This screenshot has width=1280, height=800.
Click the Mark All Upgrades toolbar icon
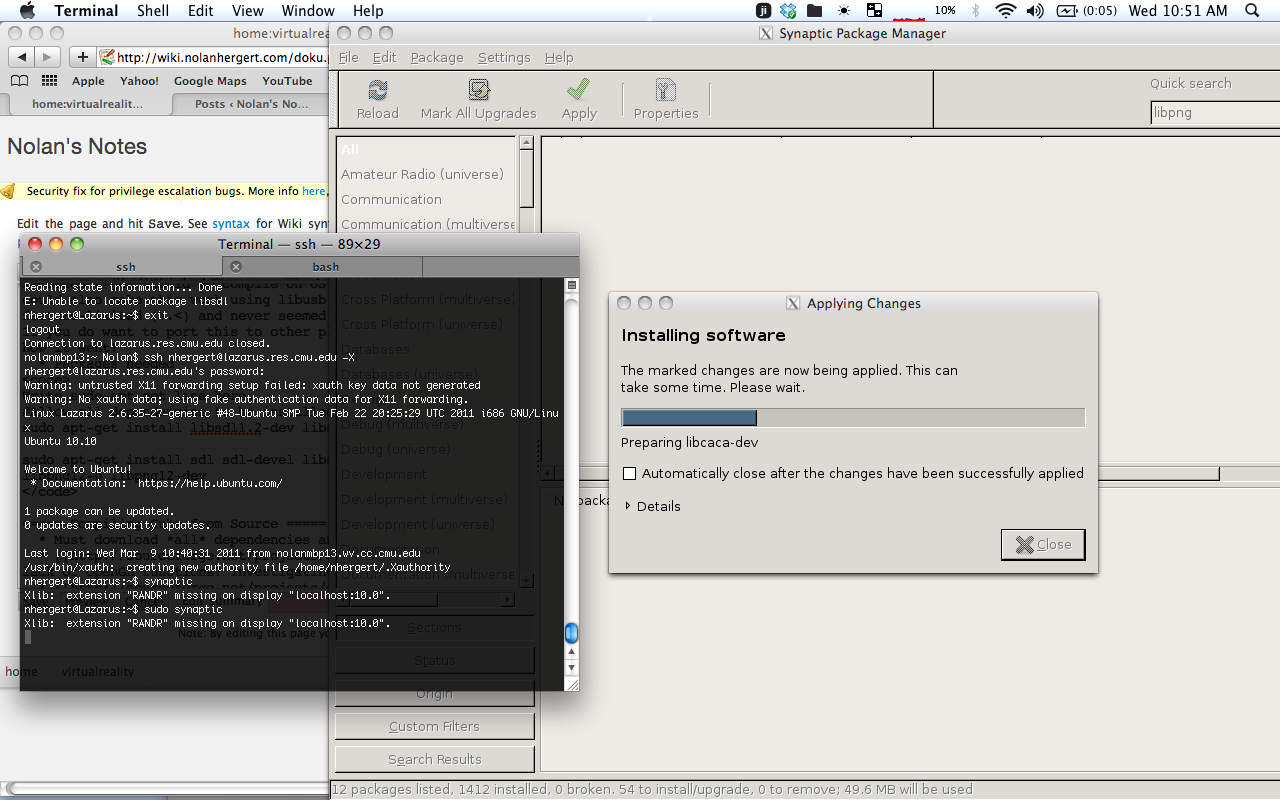[x=479, y=91]
